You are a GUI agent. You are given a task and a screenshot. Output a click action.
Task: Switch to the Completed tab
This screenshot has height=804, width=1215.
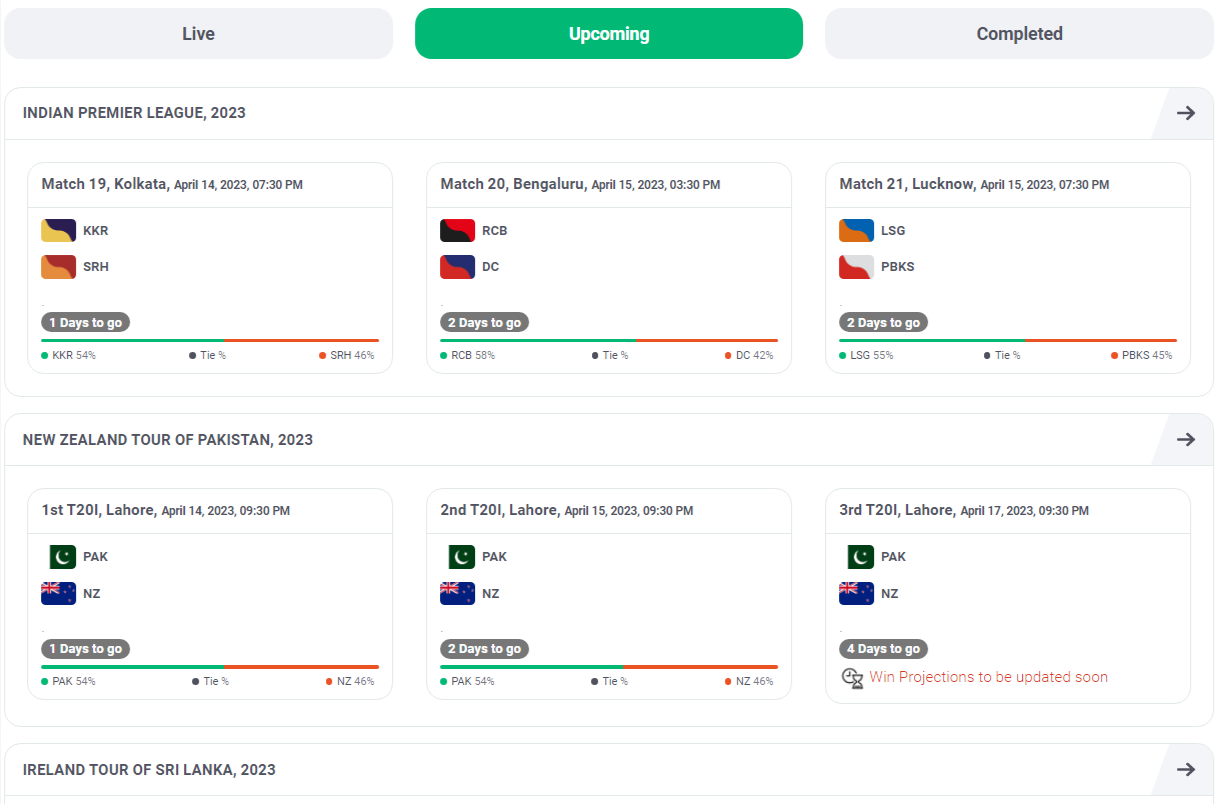pos(1018,33)
